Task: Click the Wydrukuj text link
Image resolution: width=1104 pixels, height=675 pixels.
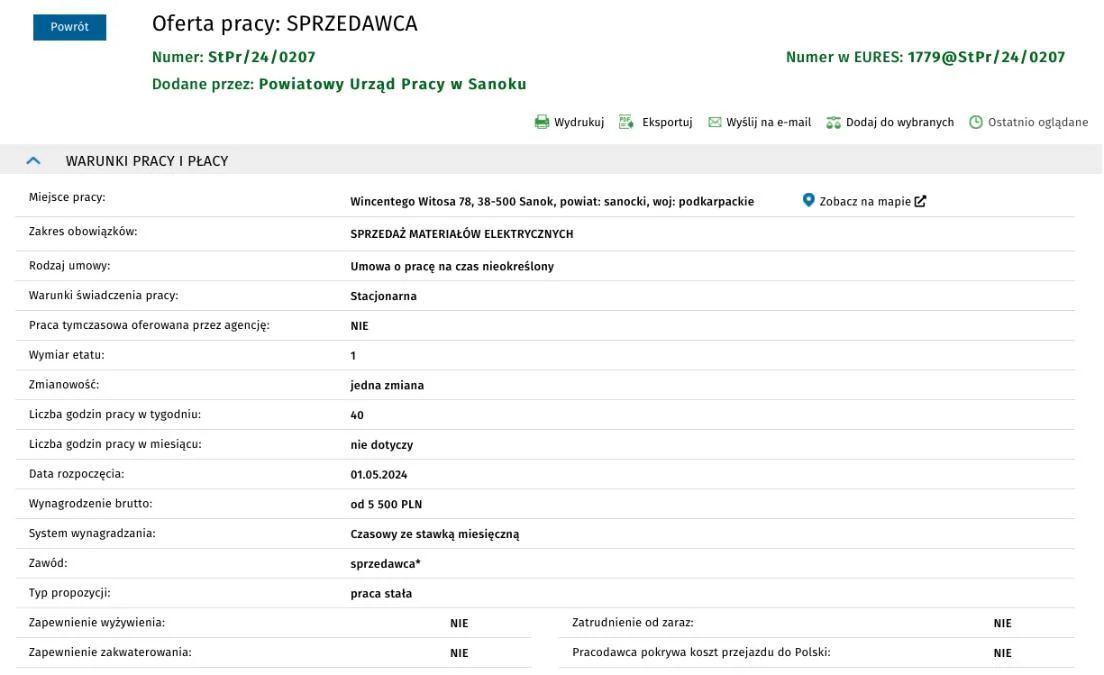Action: click(x=579, y=122)
